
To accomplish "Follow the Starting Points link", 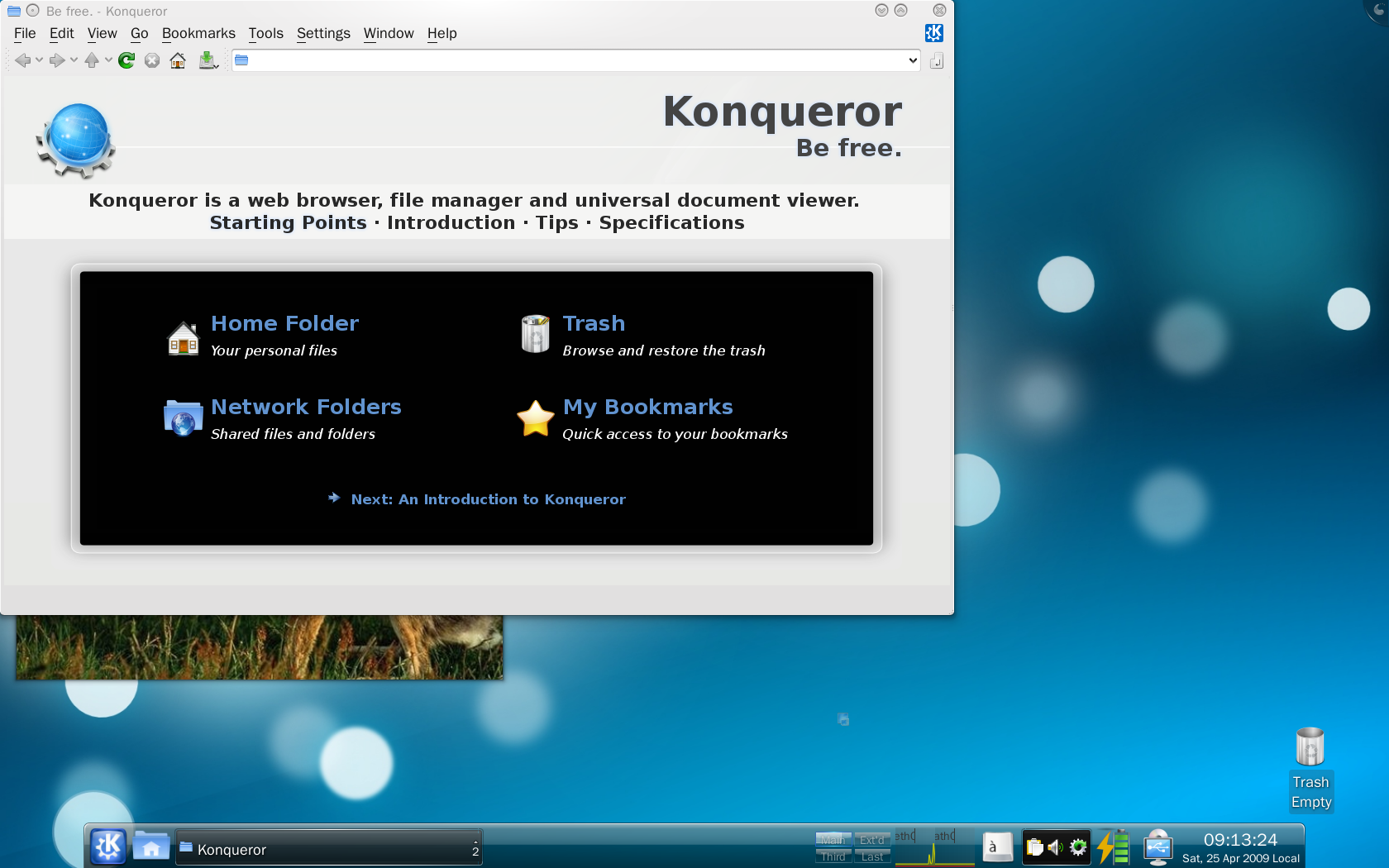I will [288, 222].
